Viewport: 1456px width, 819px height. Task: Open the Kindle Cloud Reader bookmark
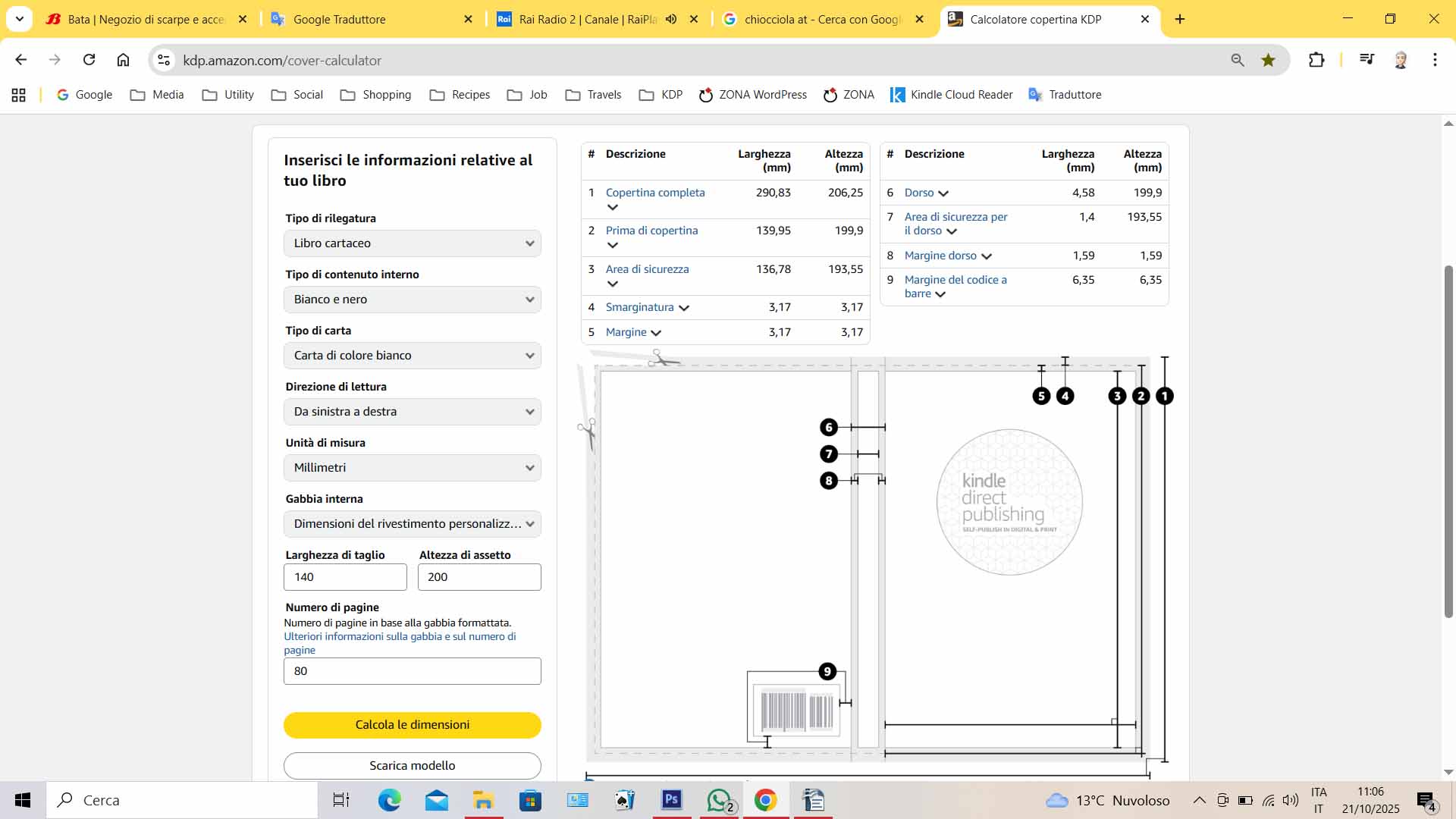pos(952,95)
